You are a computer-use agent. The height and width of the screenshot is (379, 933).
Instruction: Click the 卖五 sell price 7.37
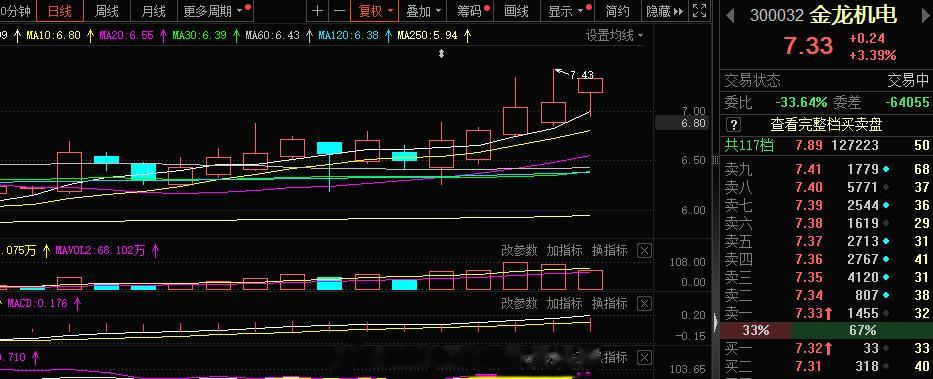click(x=809, y=241)
